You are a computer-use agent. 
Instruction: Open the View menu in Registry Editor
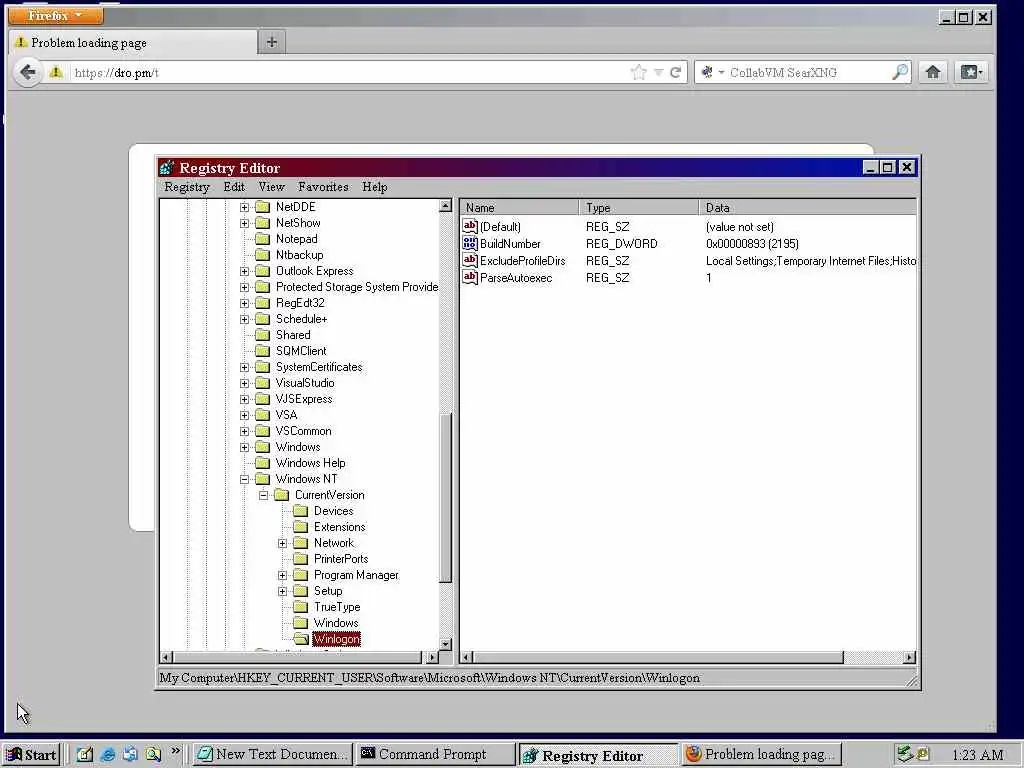271,187
